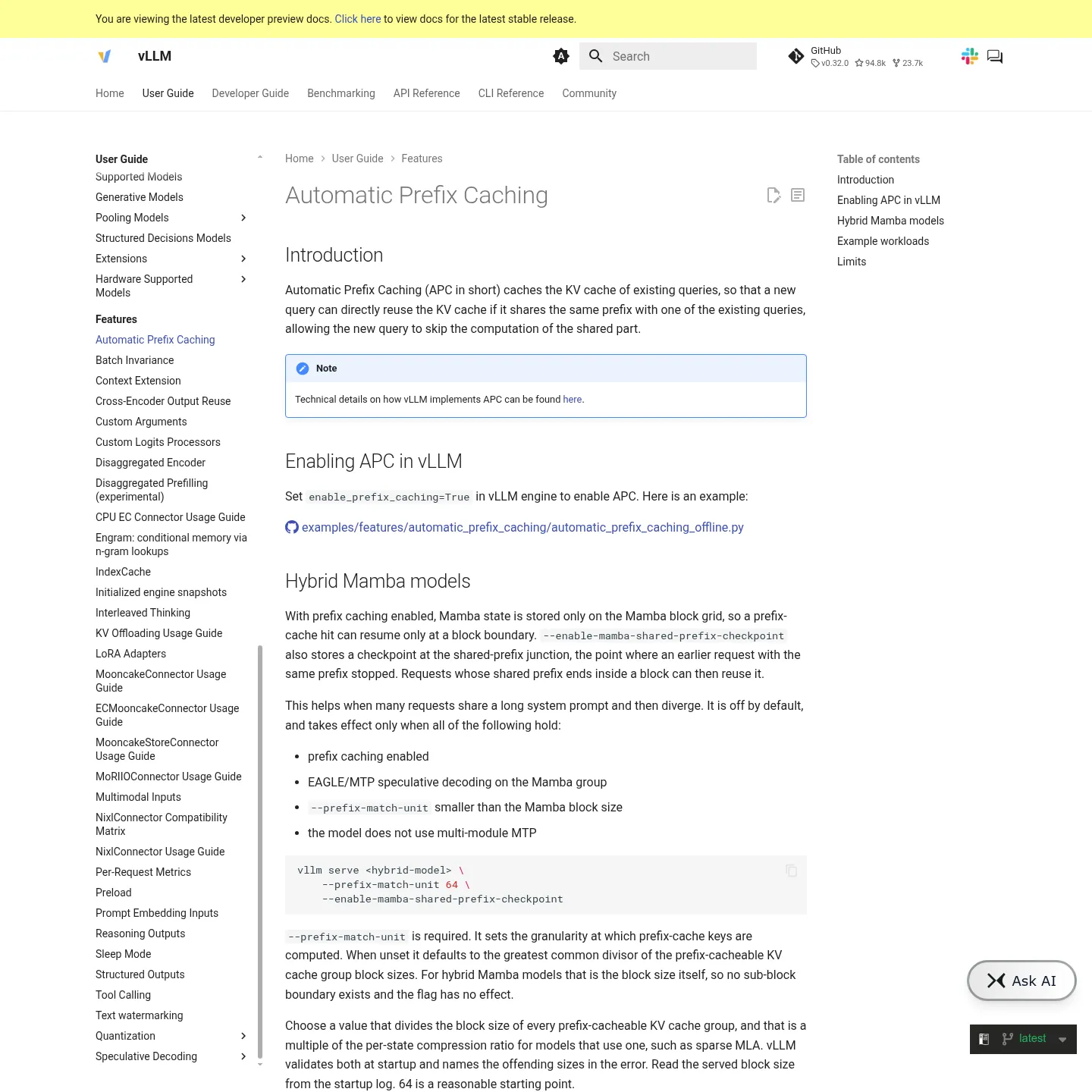Go to Example workloads section
1092x1092 pixels.
pos(883,241)
